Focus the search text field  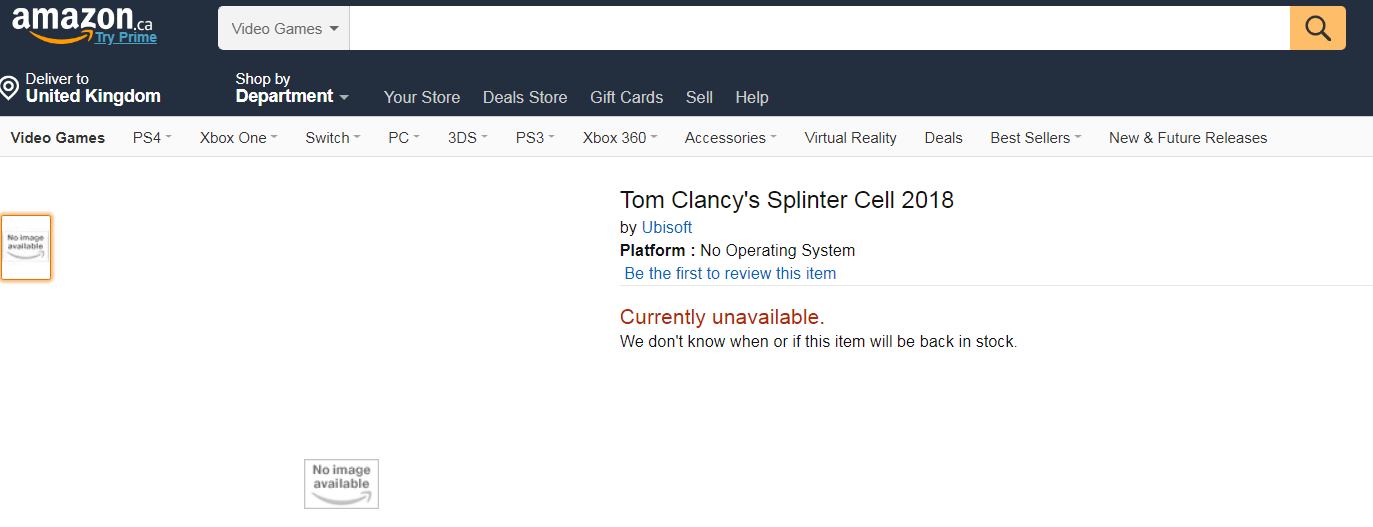click(820, 28)
